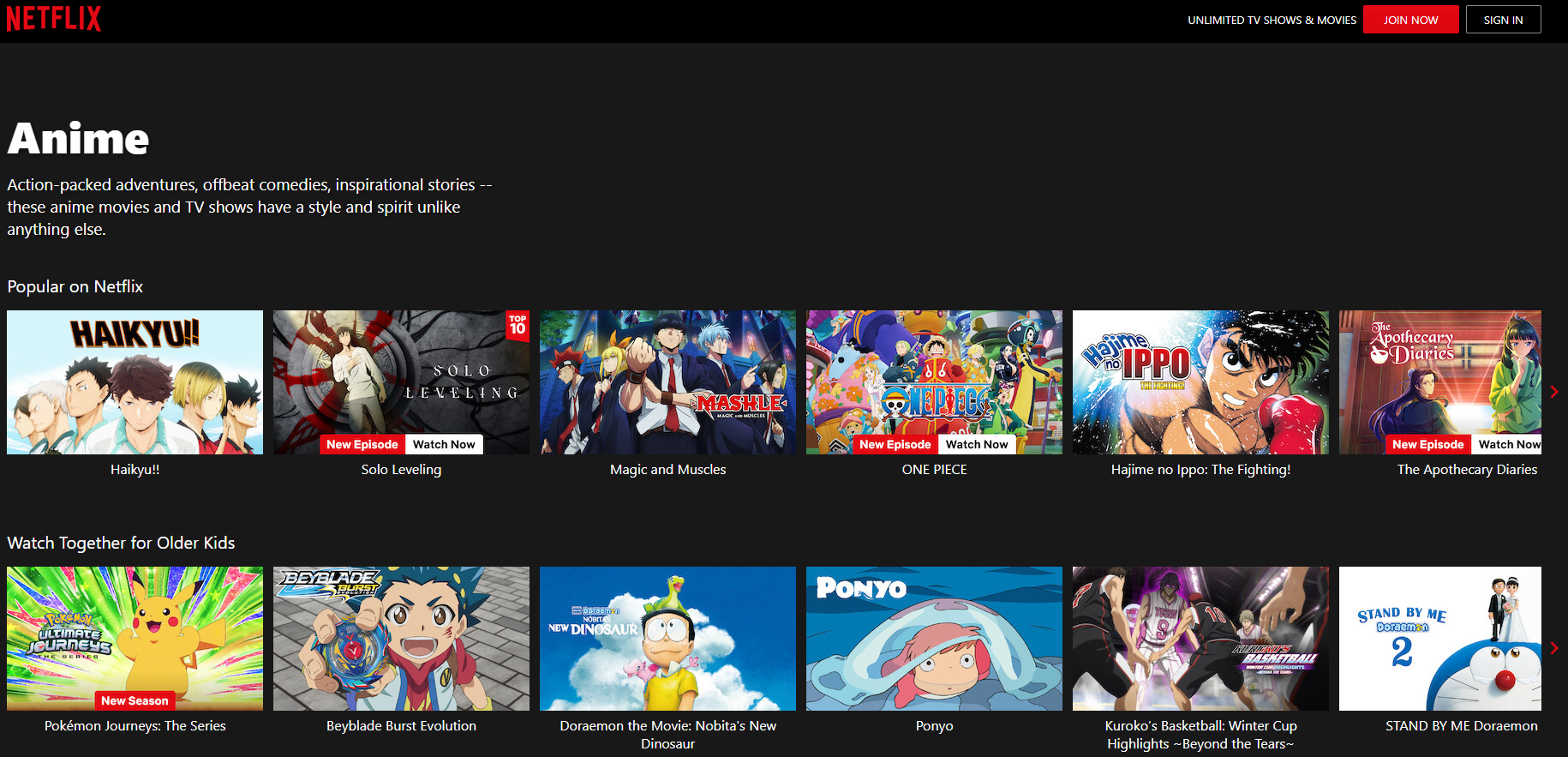The height and width of the screenshot is (757, 1568).
Task: Open the Haikyu!! thumbnail
Action: [135, 382]
